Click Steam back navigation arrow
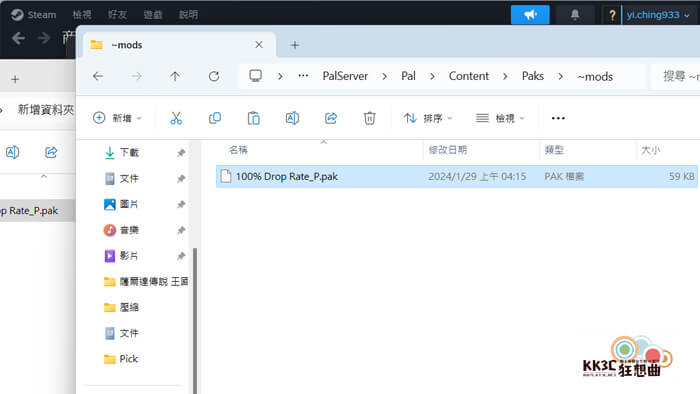This screenshot has width=700, height=394. click(x=18, y=38)
